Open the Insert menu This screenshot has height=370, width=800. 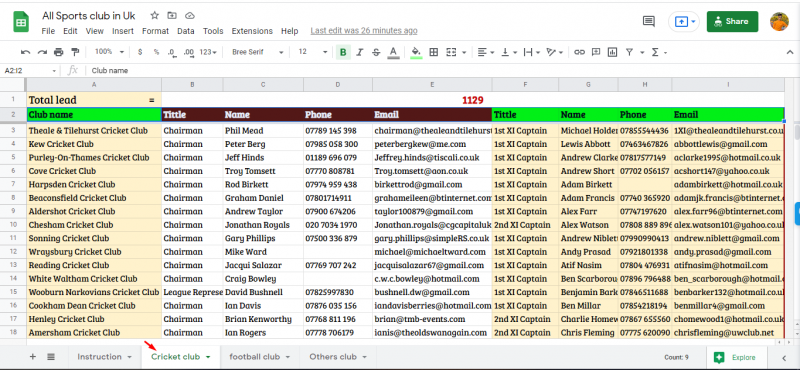[123, 31]
